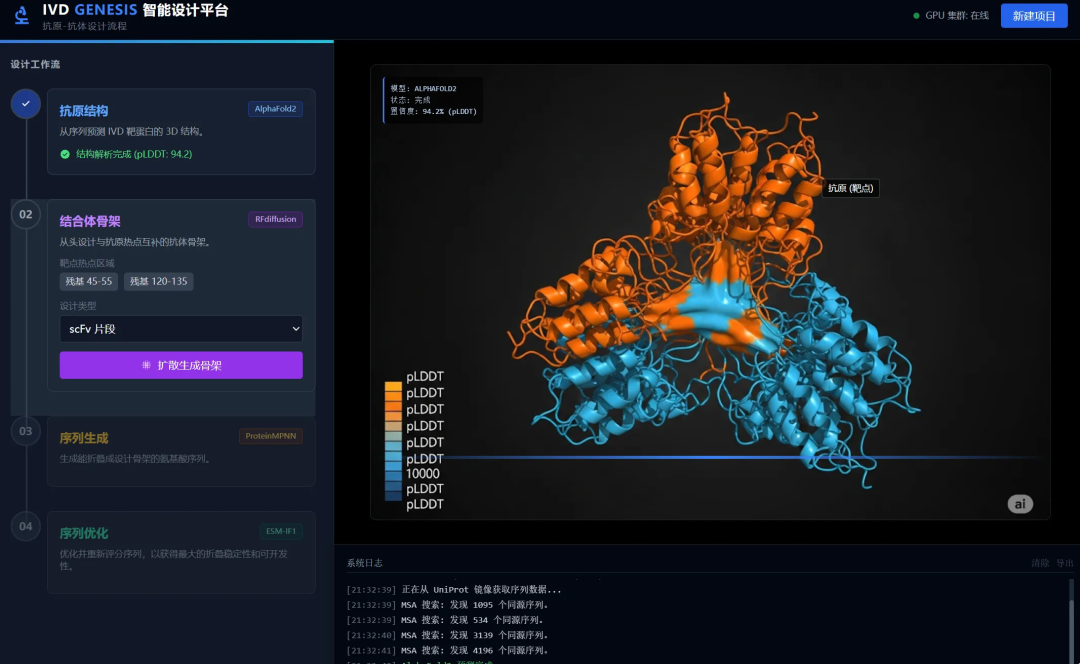Click the green structure-complete check icon

coord(65,154)
